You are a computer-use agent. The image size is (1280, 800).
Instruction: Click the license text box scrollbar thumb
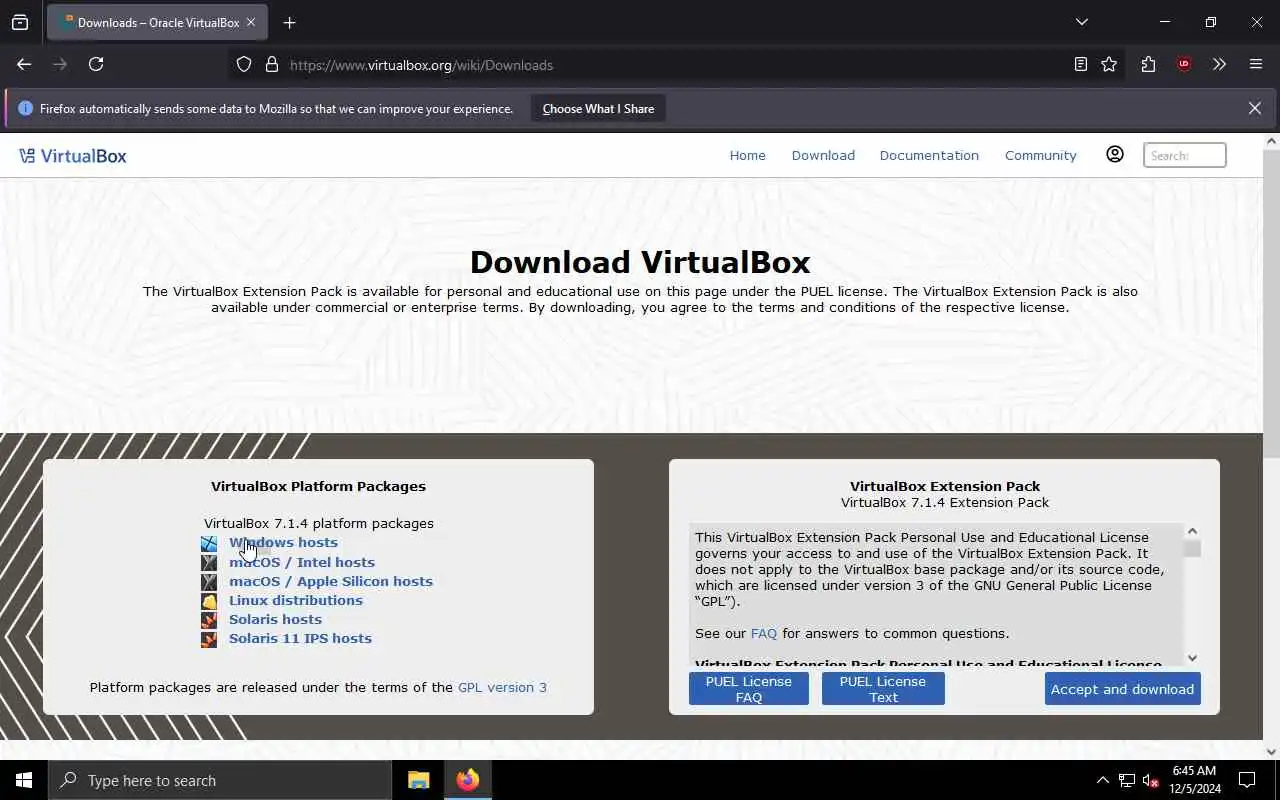[1192, 549]
